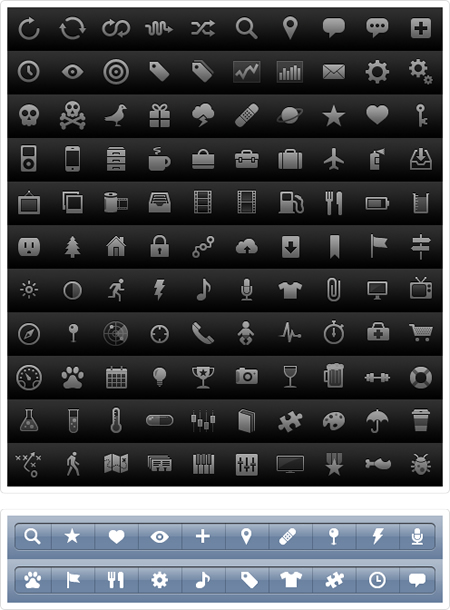450x610 pixels.
Task: Click the gas pump icon
Action: 291,202
